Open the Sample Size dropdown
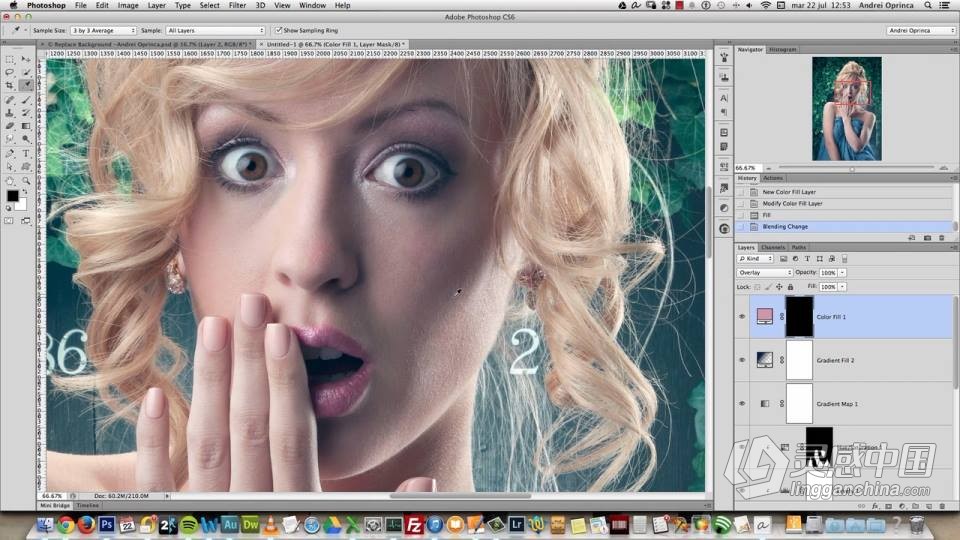Screen dimensions: 960x540 tap(103, 30)
